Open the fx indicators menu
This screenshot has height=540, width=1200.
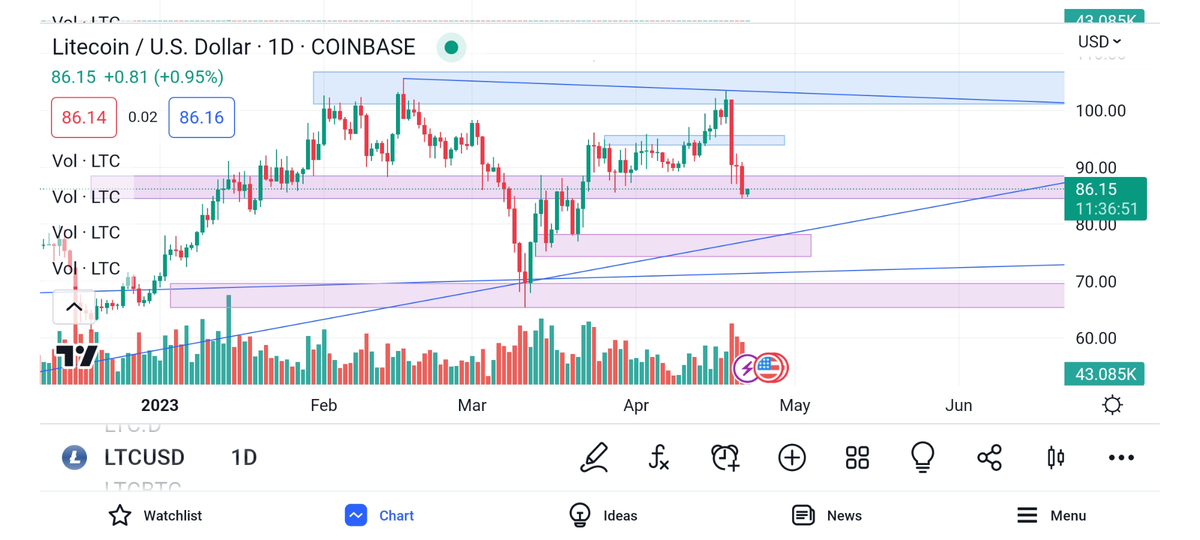point(659,458)
